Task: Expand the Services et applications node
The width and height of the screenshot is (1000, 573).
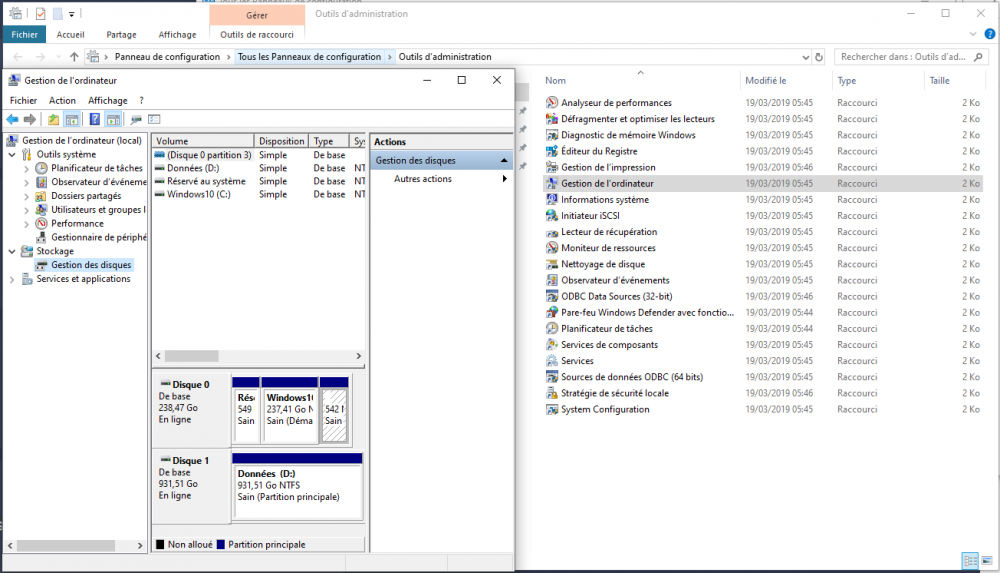Action: tap(12, 279)
